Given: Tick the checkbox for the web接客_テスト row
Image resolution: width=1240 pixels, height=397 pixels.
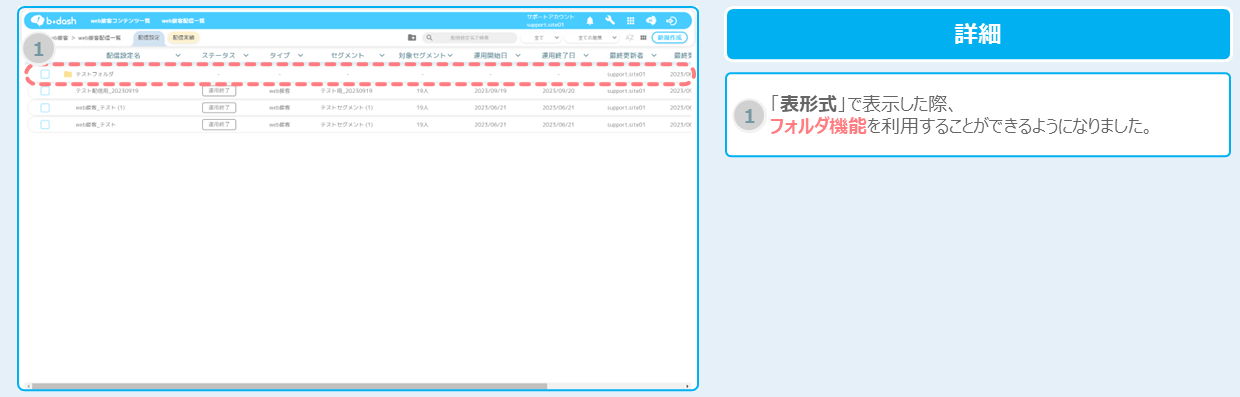Looking at the screenshot, I should pyautogui.click(x=45, y=124).
